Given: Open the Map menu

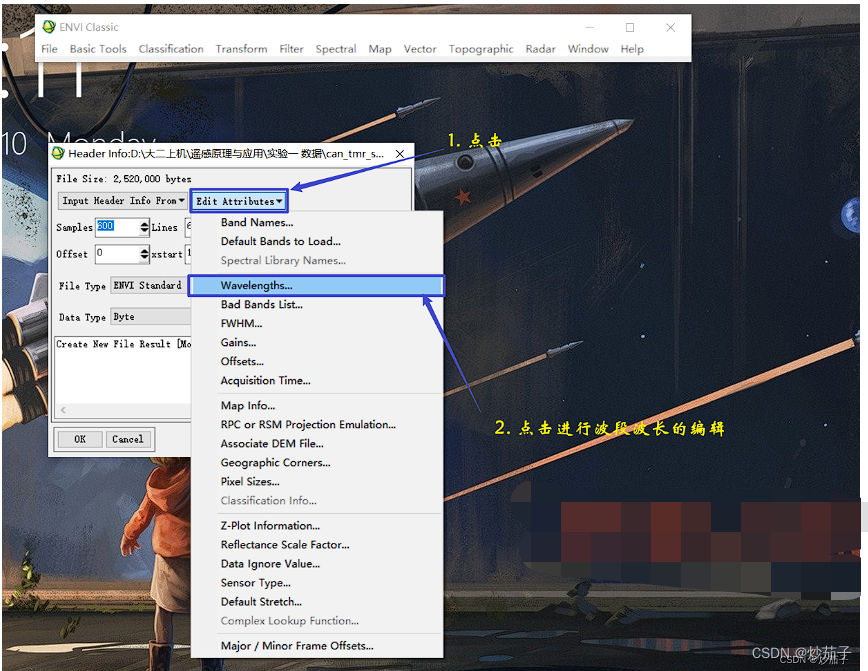Looking at the screenshot, I should click(x=380, y=49).
